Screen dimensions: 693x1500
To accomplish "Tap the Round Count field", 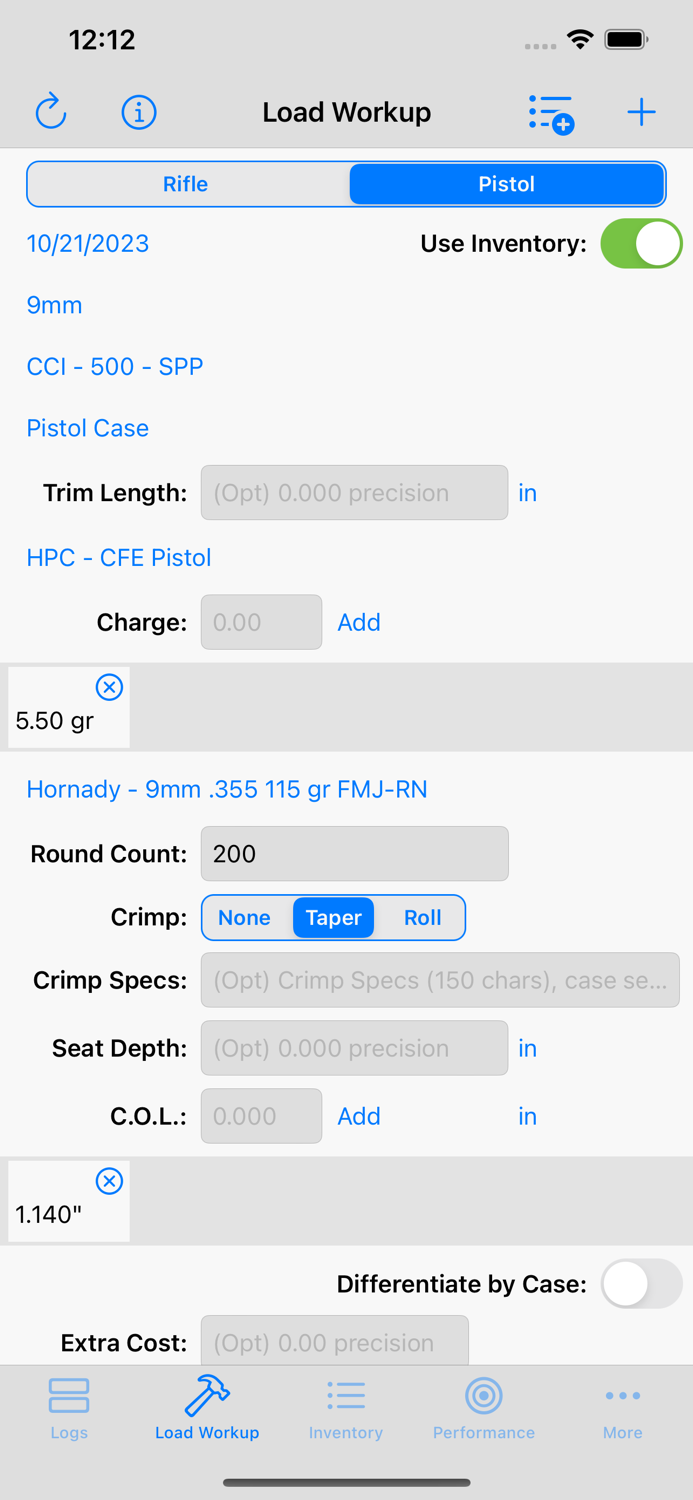I will 354,854.
